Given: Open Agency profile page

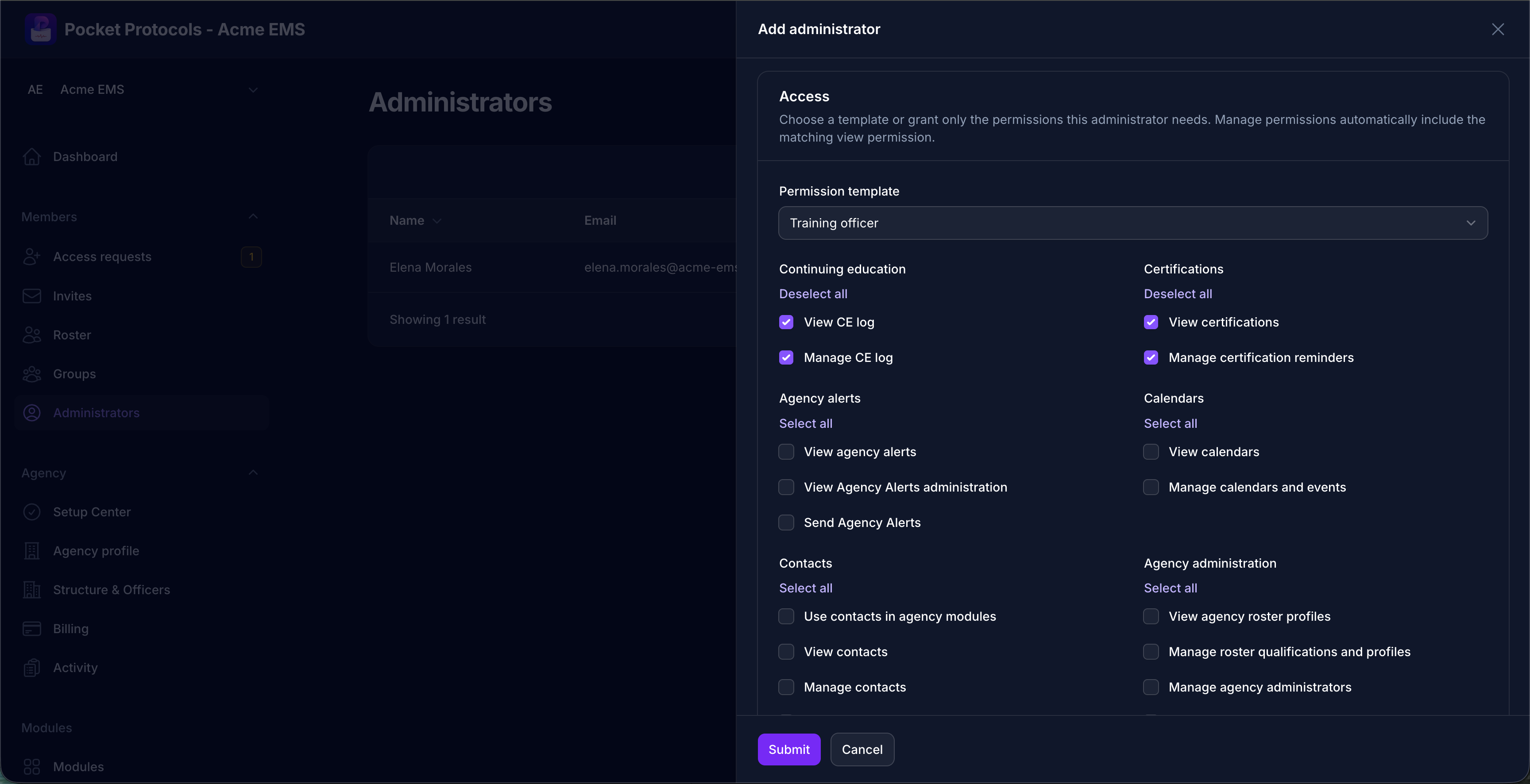Looking at the screenshot, I should click(142, 551).
